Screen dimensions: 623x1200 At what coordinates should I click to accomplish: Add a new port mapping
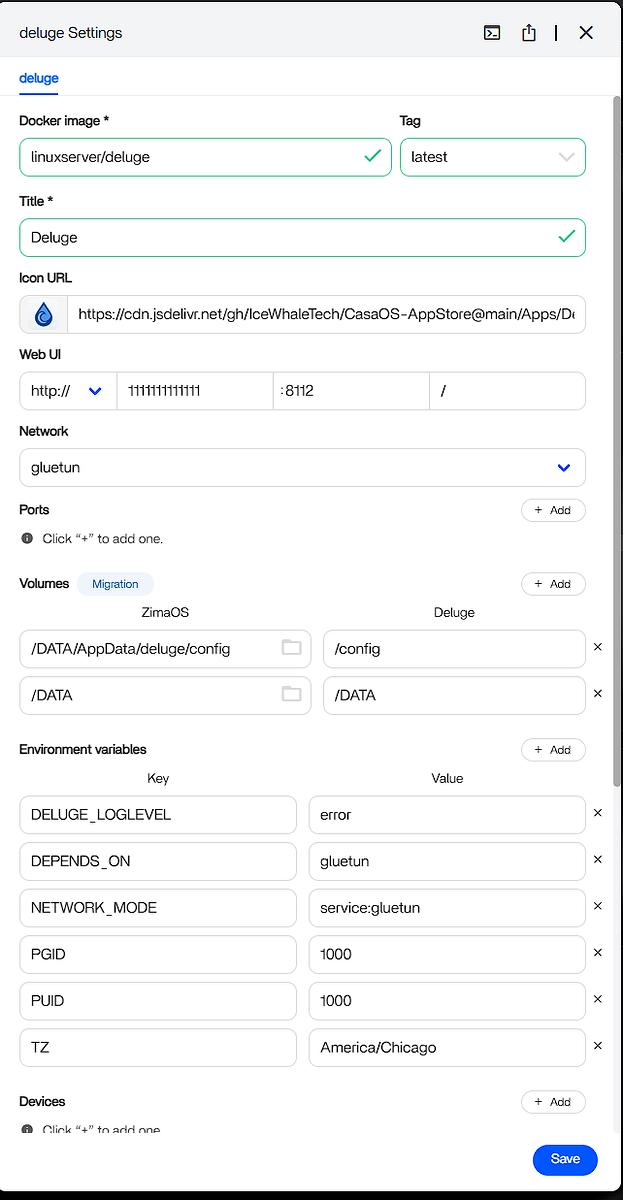553,510
